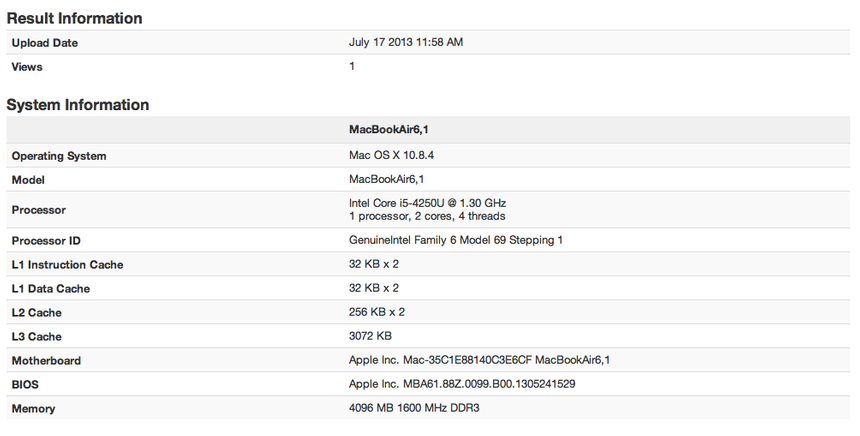Select the GenuineIntel Family 6 Model 69 value

click(x=457, y=241)
